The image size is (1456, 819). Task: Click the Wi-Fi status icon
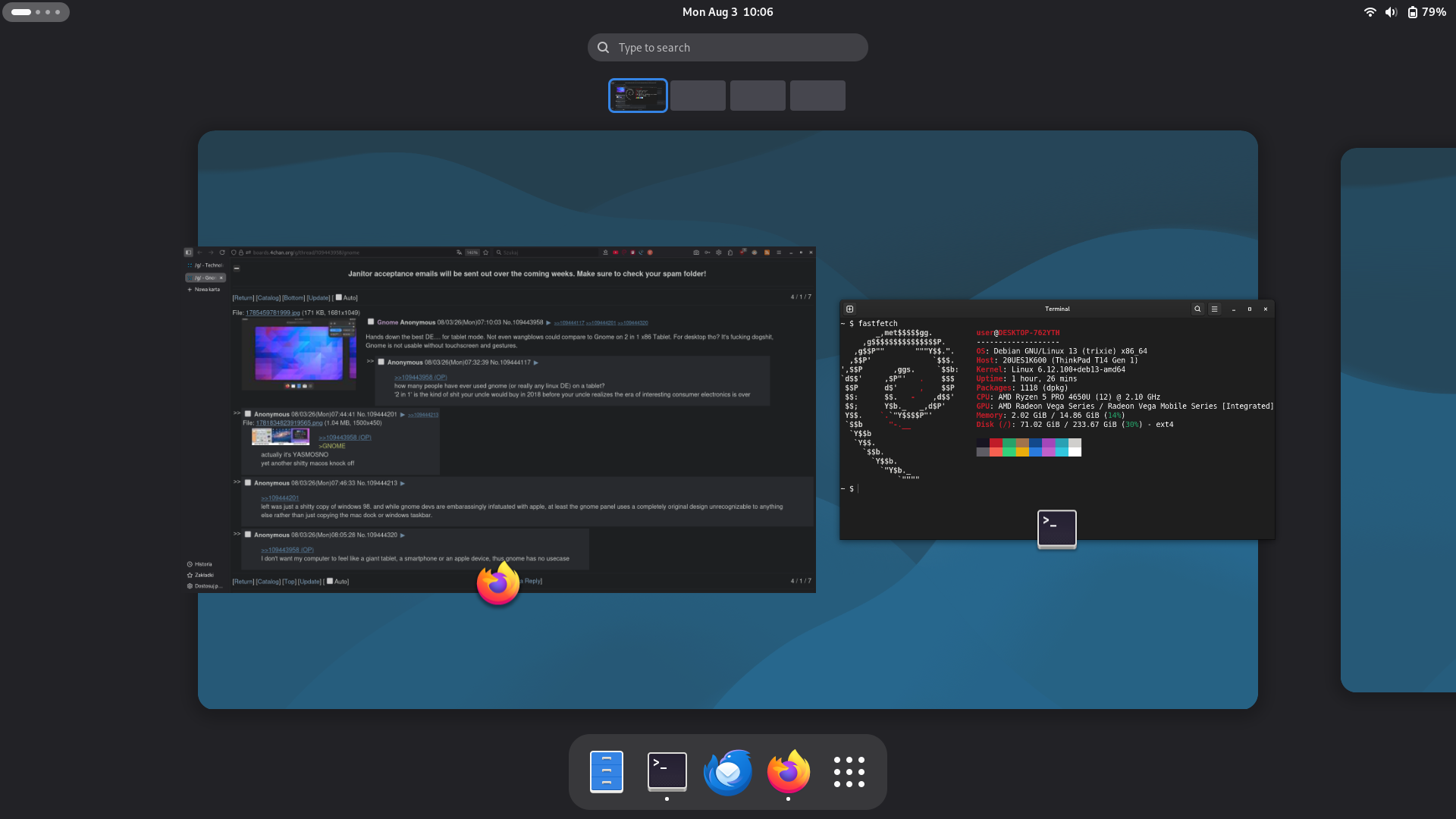(x=1370, y=12)
